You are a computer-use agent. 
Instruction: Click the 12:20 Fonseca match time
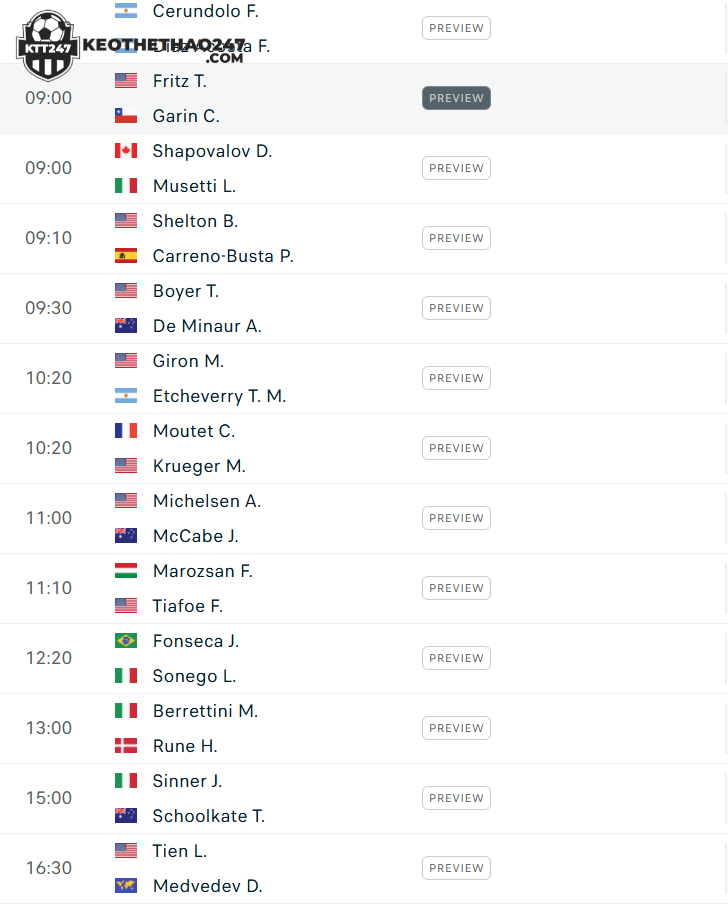[x=49, y=658]
